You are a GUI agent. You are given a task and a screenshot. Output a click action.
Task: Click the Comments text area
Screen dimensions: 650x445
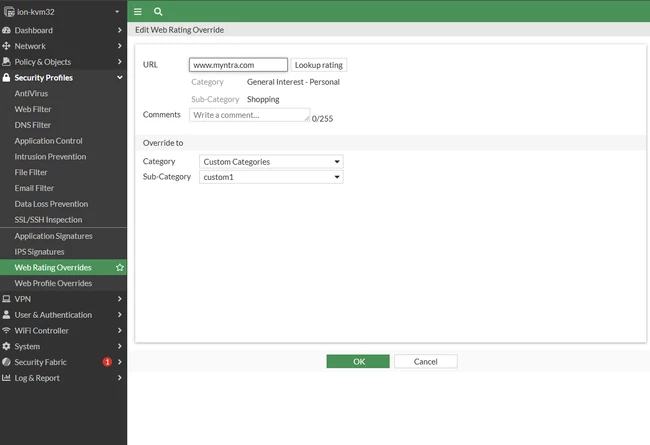[x=250, y=115]
